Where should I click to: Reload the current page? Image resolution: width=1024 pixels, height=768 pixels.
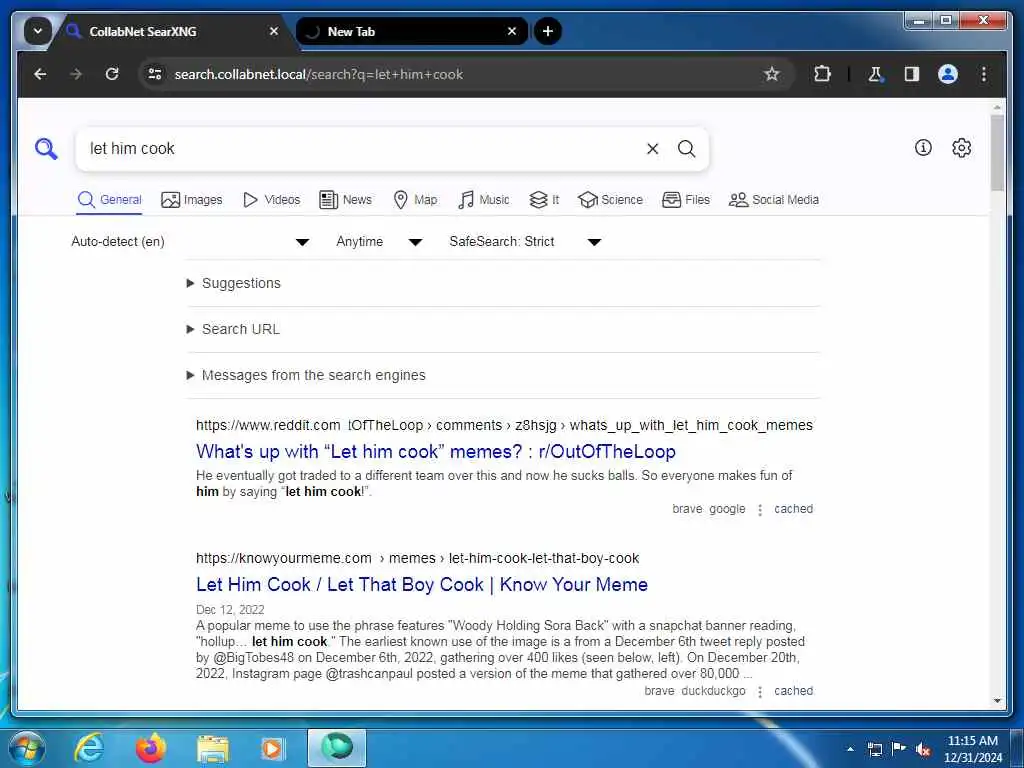[112, 74]
